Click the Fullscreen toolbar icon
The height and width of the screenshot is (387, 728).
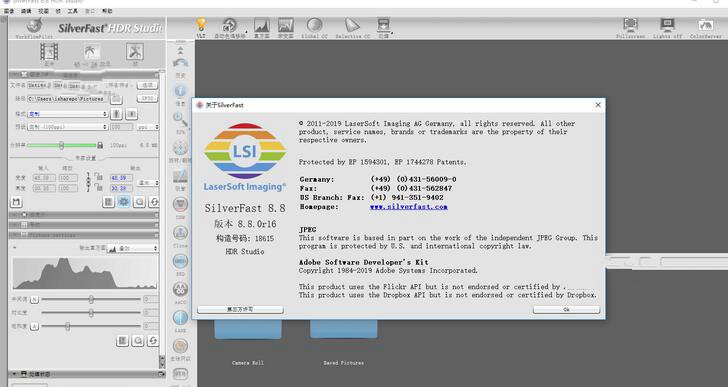click(630, 25)
